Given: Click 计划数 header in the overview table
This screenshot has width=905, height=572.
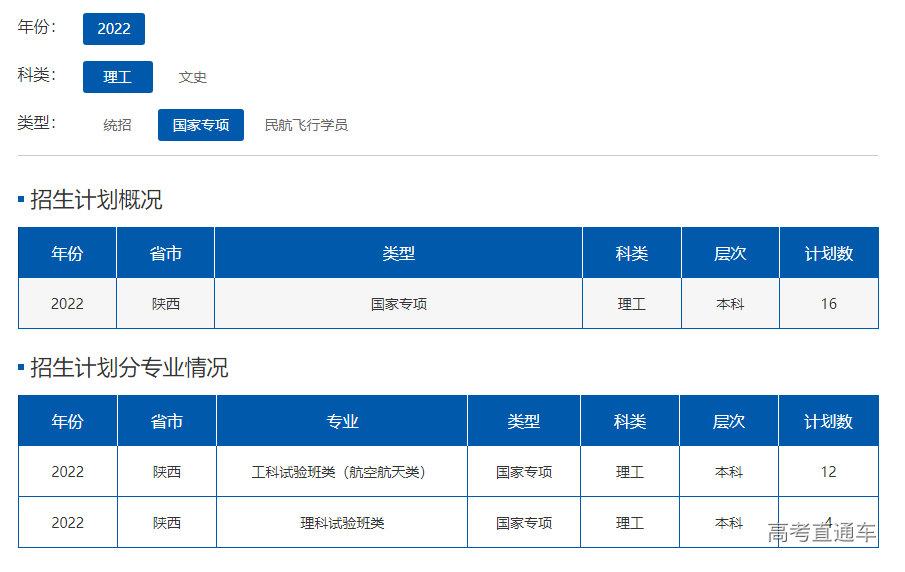Looking at the screenshot, I should 829,253.
